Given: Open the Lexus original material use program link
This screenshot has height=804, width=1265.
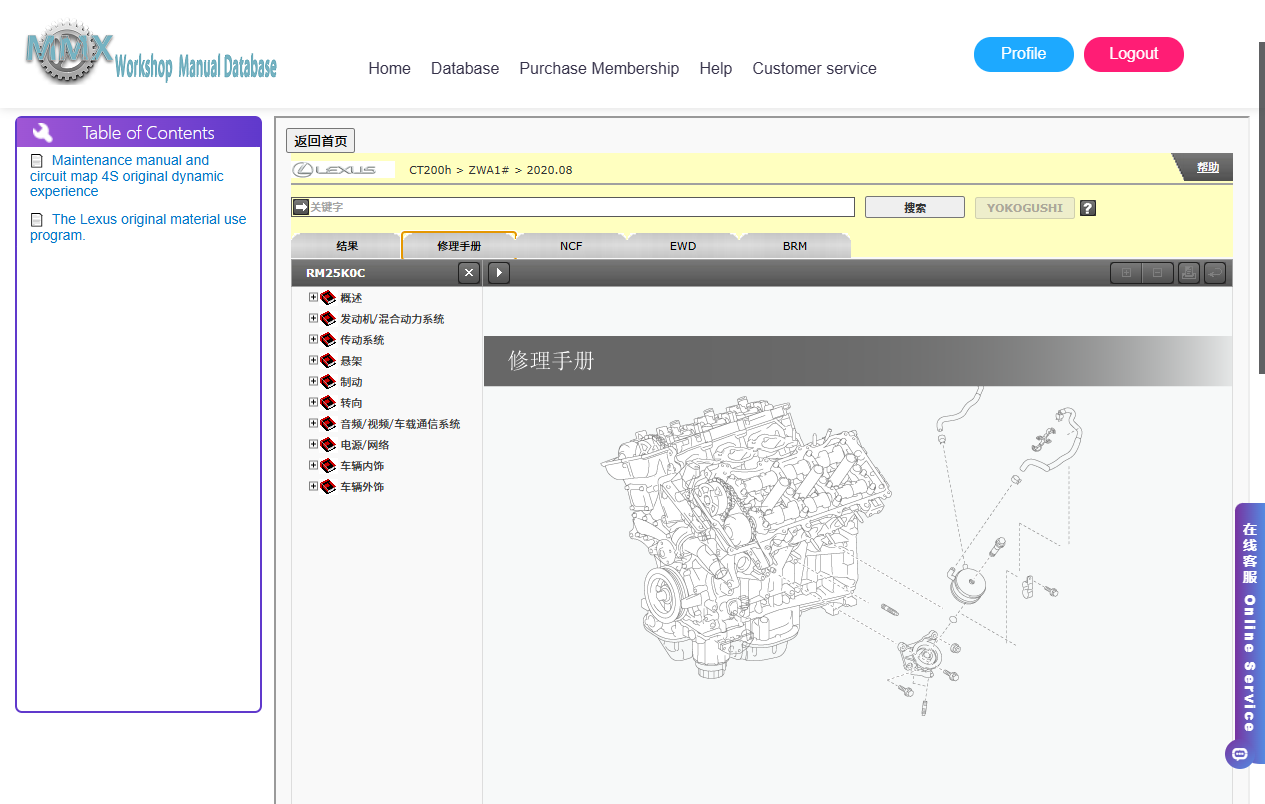Looking at the screenshot, I should click(x=138, y=227).
